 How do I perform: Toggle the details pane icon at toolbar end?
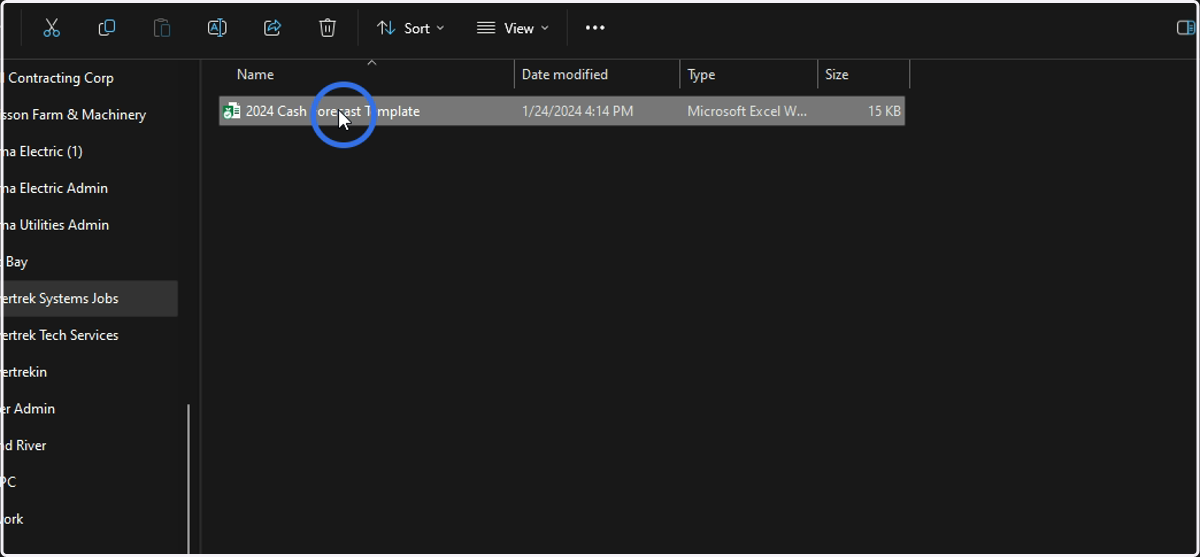point(1186,28)
